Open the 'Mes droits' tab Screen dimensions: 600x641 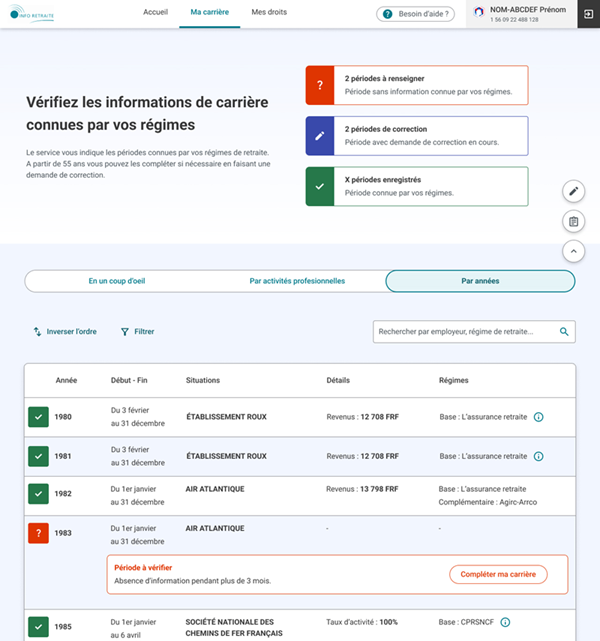(x=269, y=14)
